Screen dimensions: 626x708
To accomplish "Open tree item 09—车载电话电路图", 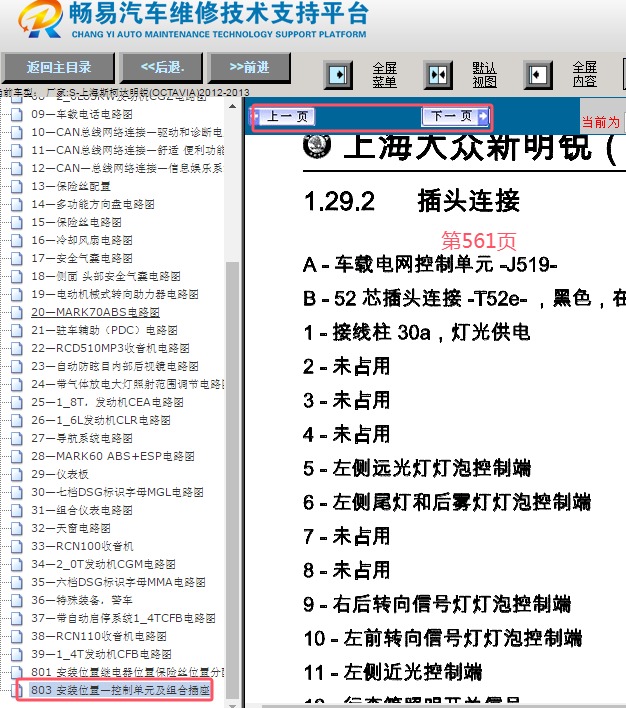I will [82, 114].
